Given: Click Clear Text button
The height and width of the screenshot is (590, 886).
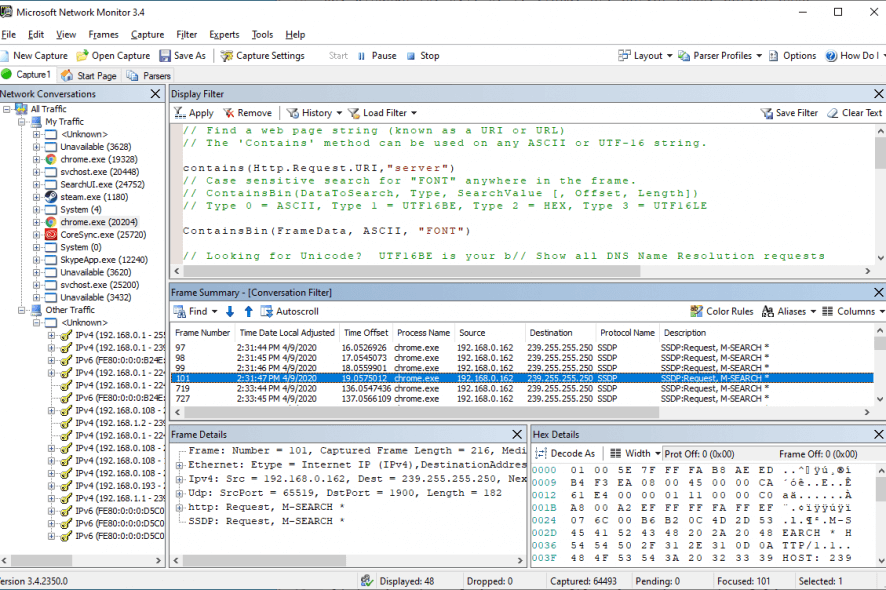Looking at the screenshot, I should pos(854,113).
